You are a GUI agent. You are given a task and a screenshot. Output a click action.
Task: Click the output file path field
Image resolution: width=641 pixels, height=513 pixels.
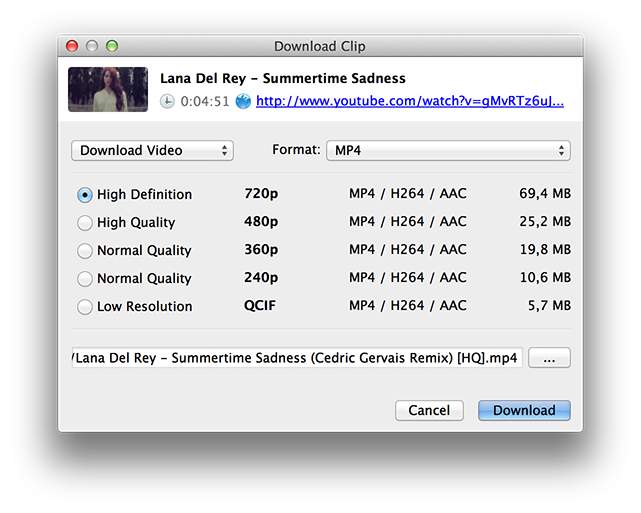point(297,358)
